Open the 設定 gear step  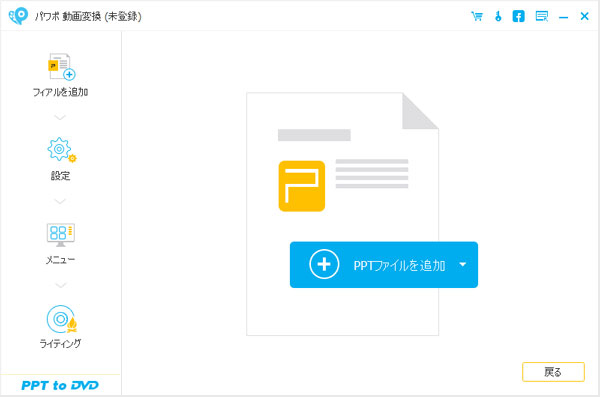point(60,159)
